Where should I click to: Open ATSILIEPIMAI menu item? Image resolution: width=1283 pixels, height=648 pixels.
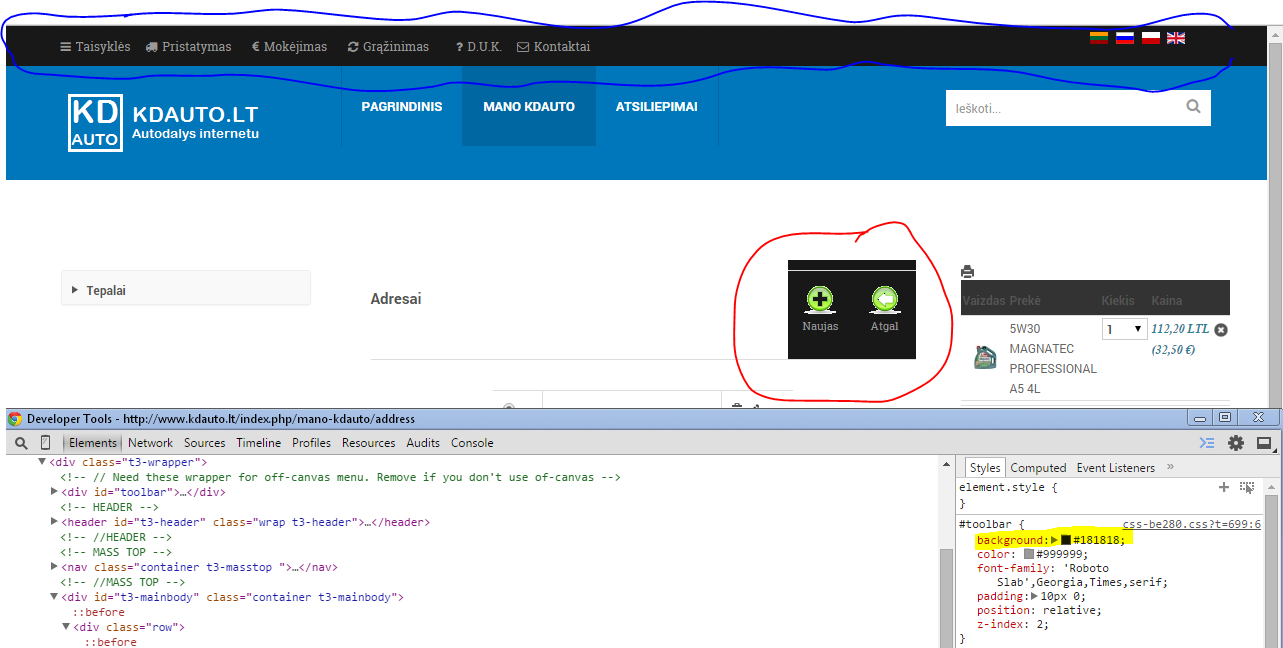point(657,106)
